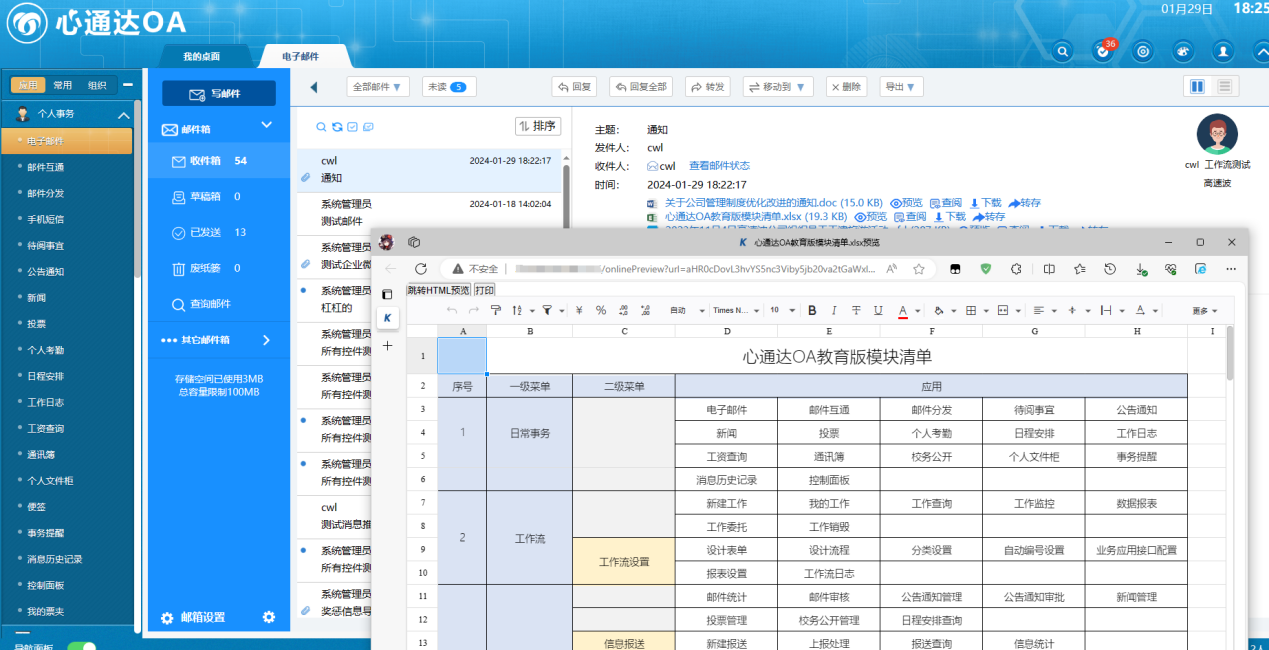This screenshot has width=1269, height=650.
Task: Click 回复全部 button
Action: coord(640,87)
